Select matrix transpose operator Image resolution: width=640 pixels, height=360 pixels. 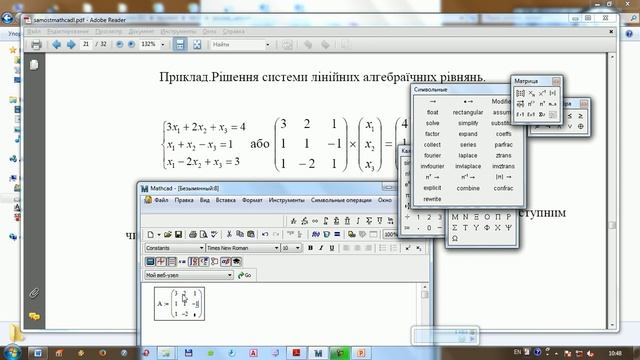542,104
